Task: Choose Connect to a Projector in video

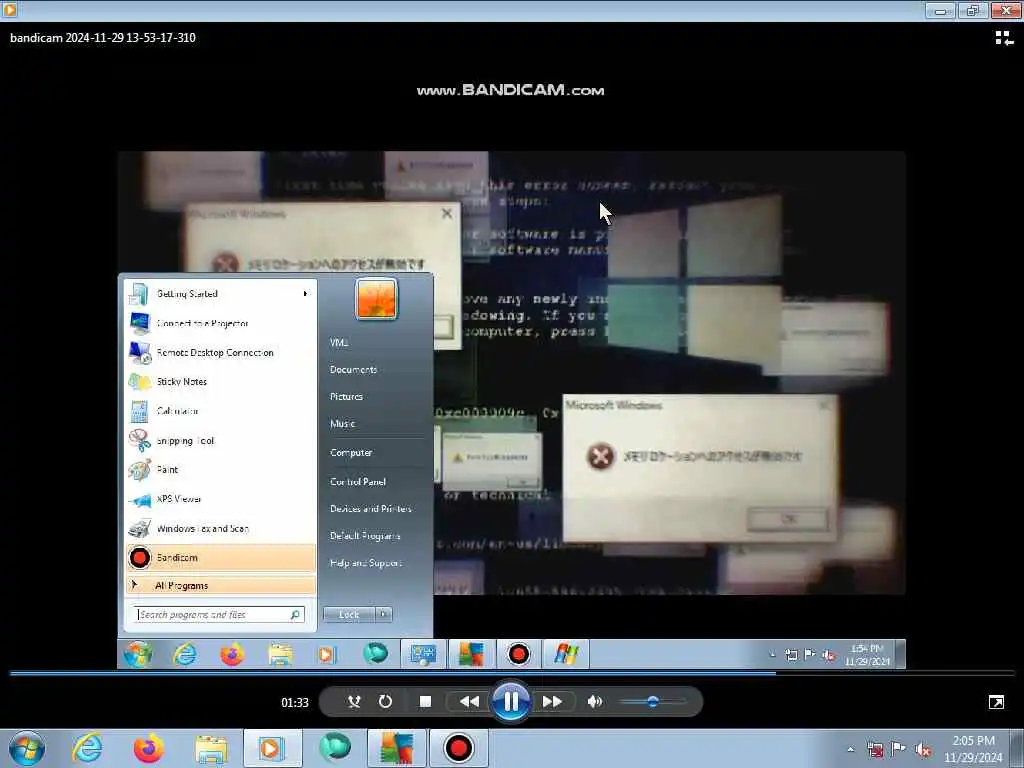Action: point(219,323)
